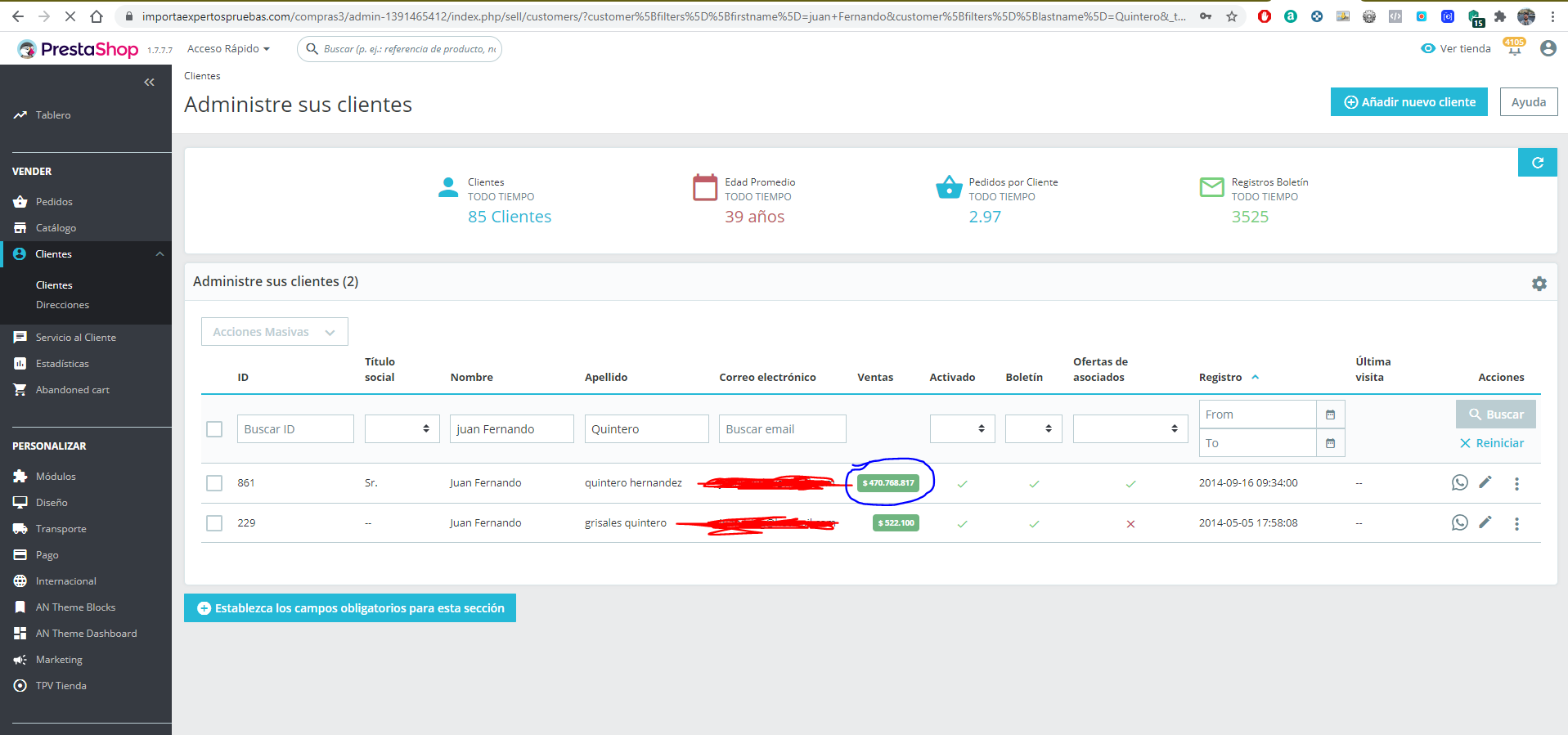The height and width of the screenshot is (735, 1568).
Task: Refresh the customer KPI statistics
Action: [1538, 163]
